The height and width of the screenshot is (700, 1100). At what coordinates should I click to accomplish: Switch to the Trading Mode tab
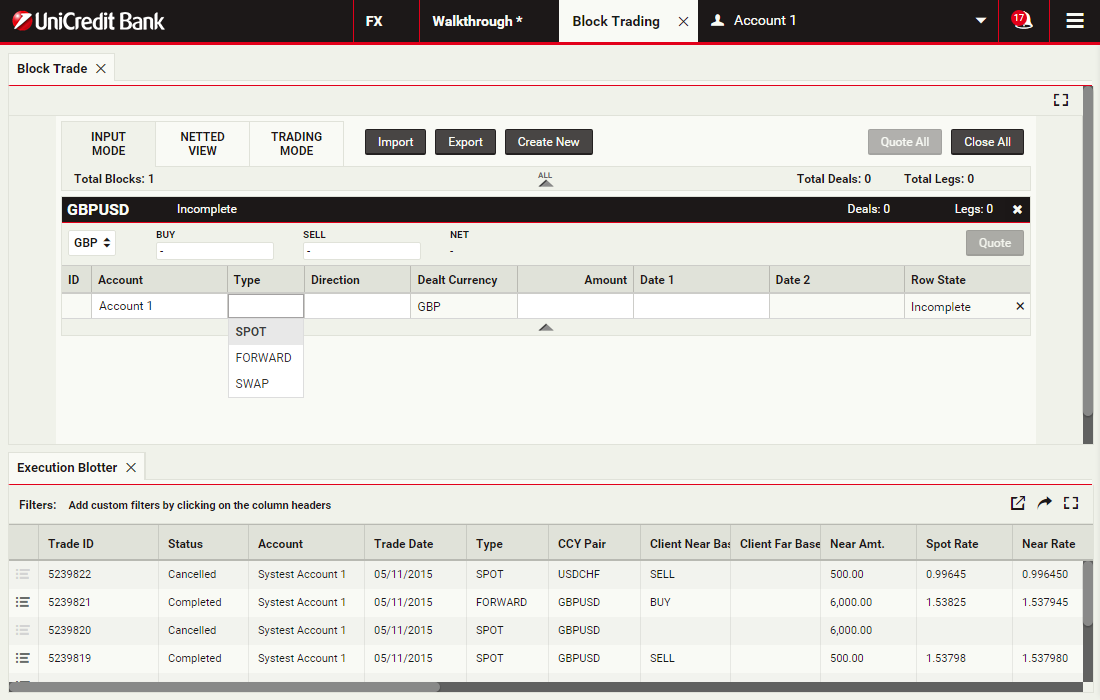pyautogui.click(x=296, y=144)
